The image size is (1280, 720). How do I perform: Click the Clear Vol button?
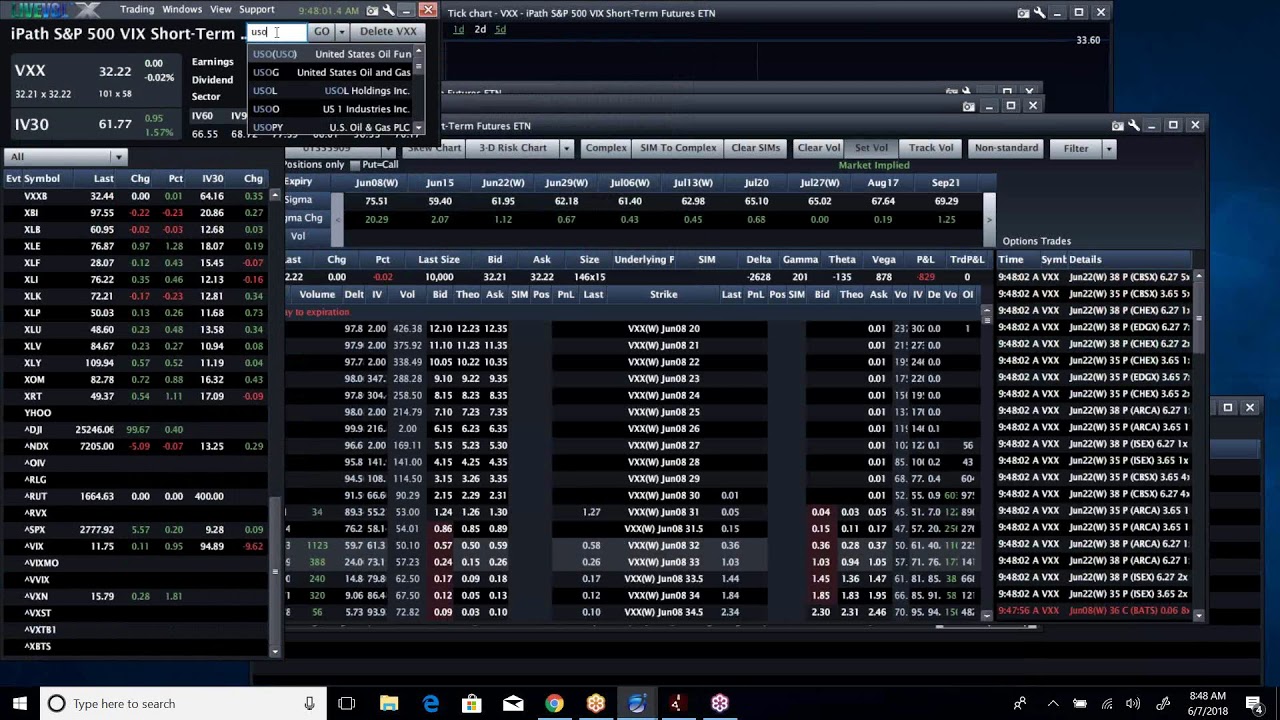[818, 148]
